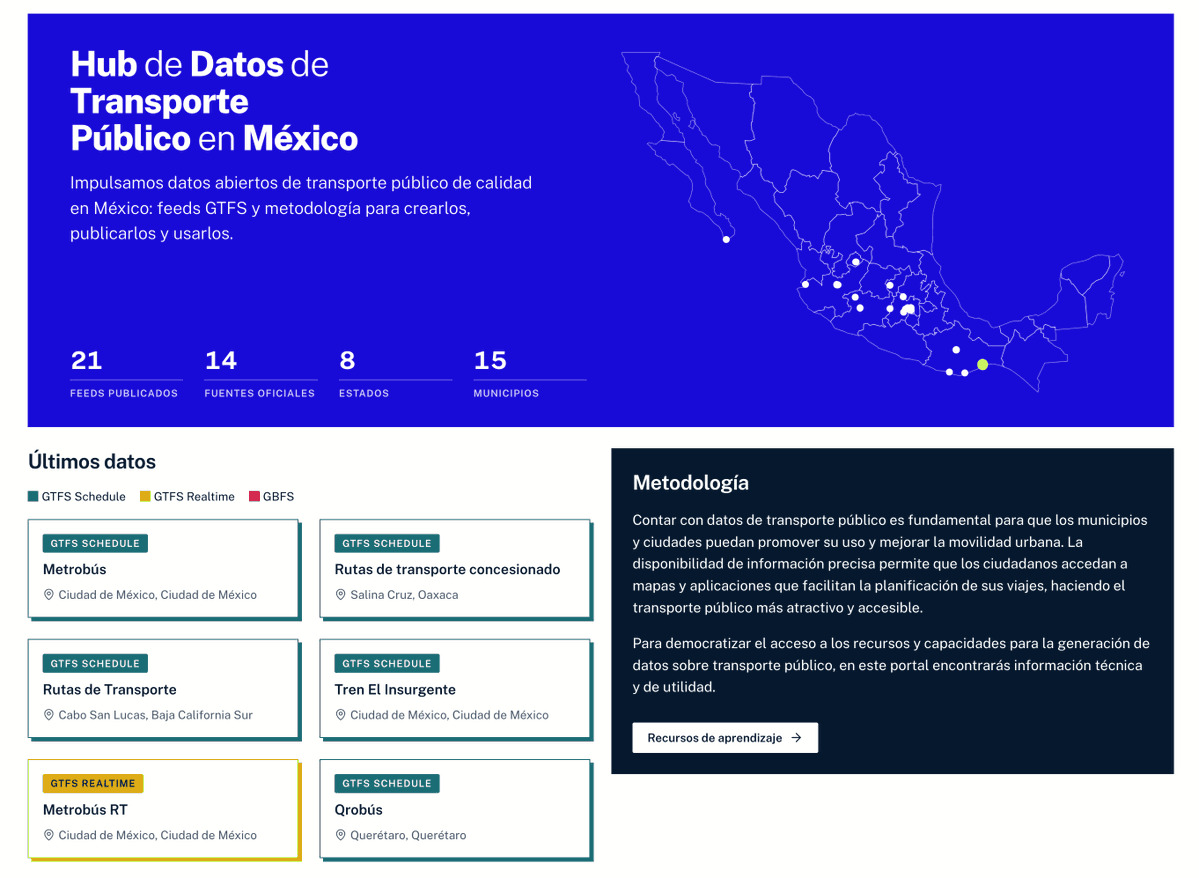Click the Recursos de aprendizaje button
The width and height of the screenshot is (1199, 878).
point(725,737)
